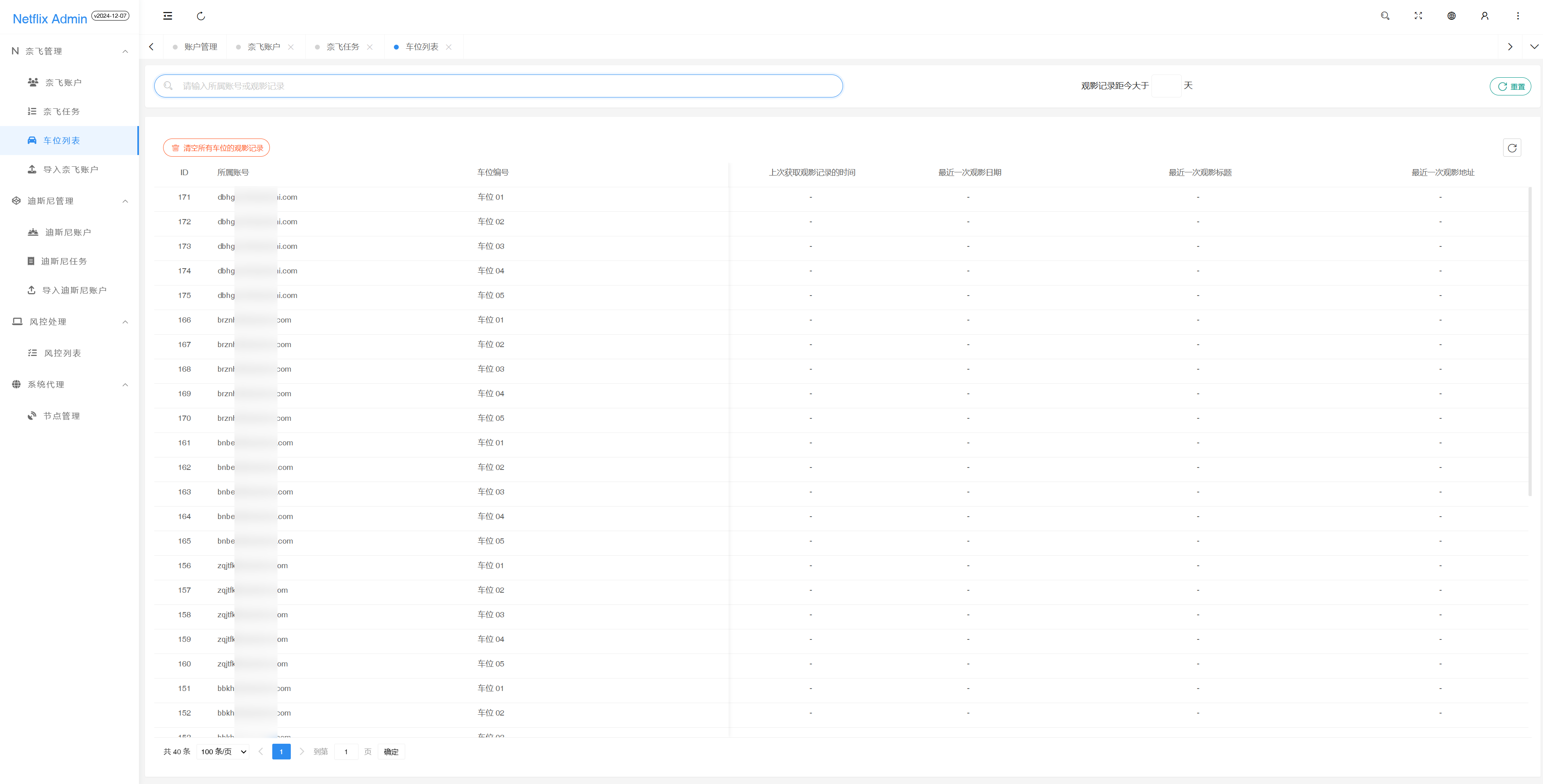This screenshot has width=1543, height=784.
Task: Click the ID column header
Action: [x=184, y=172]
